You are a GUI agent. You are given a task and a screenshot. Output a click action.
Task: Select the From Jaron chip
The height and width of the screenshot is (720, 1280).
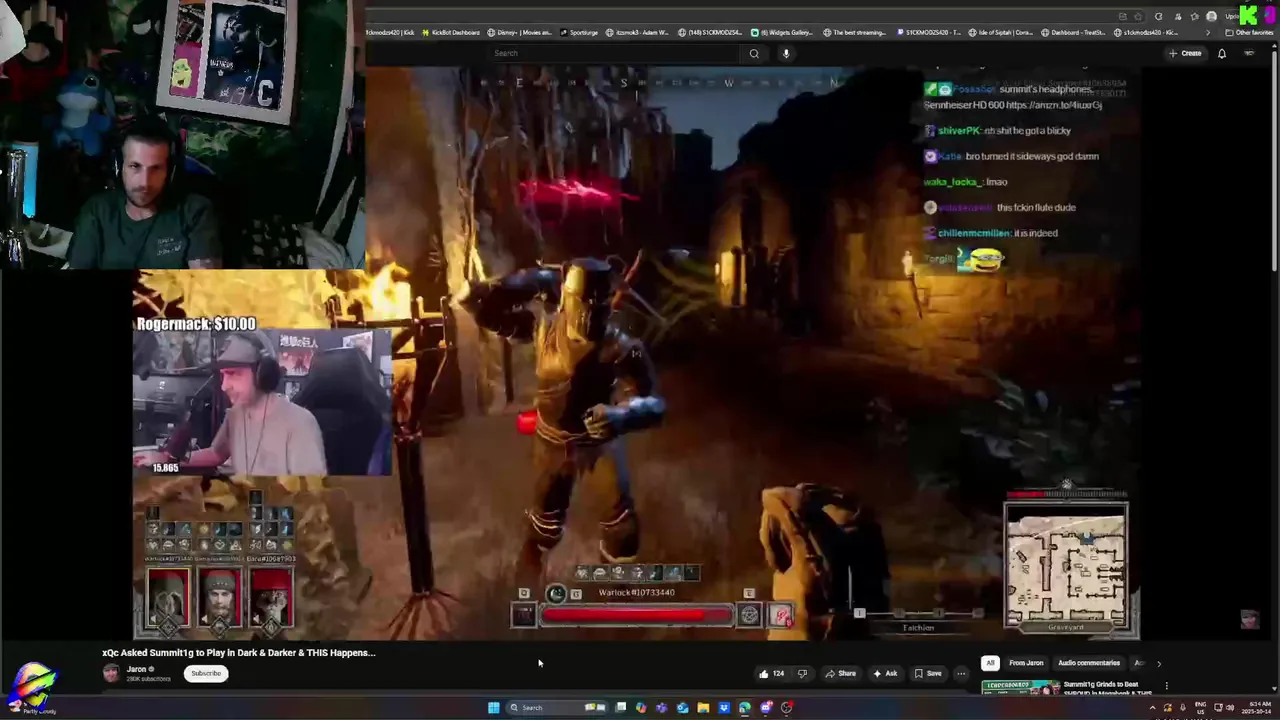1026,663
